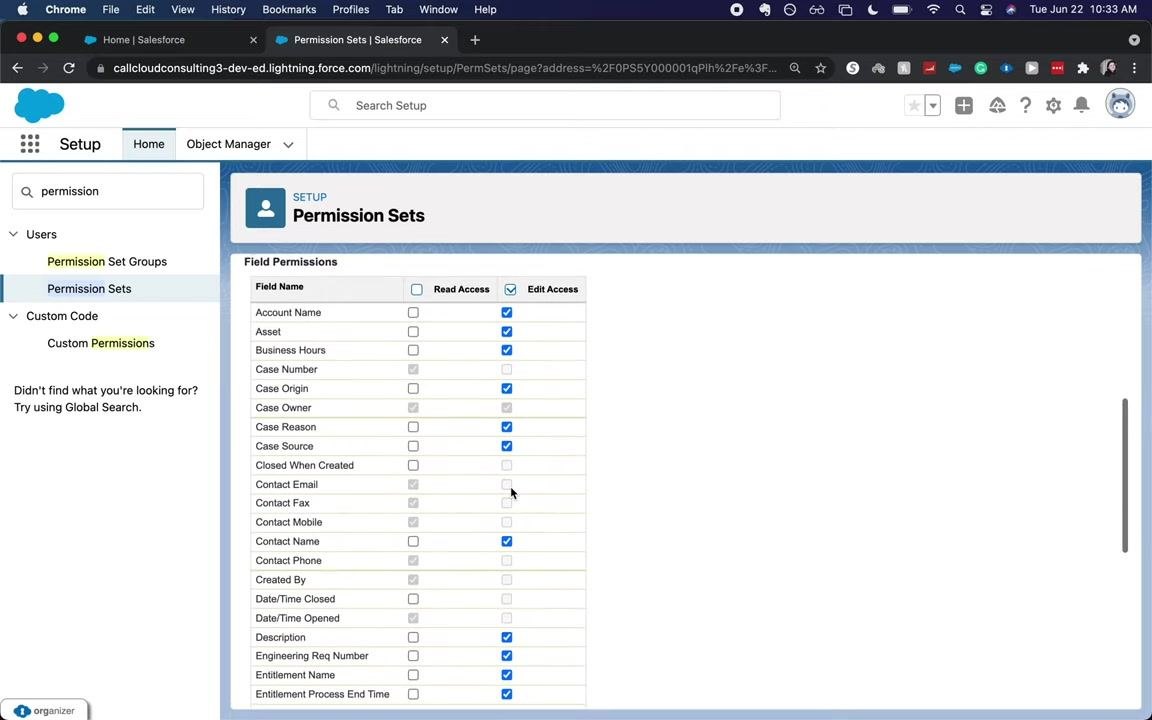Viewport: 1152px width, 720px height.
Task: Click the Chrome address bar URL
Action: 444,68
